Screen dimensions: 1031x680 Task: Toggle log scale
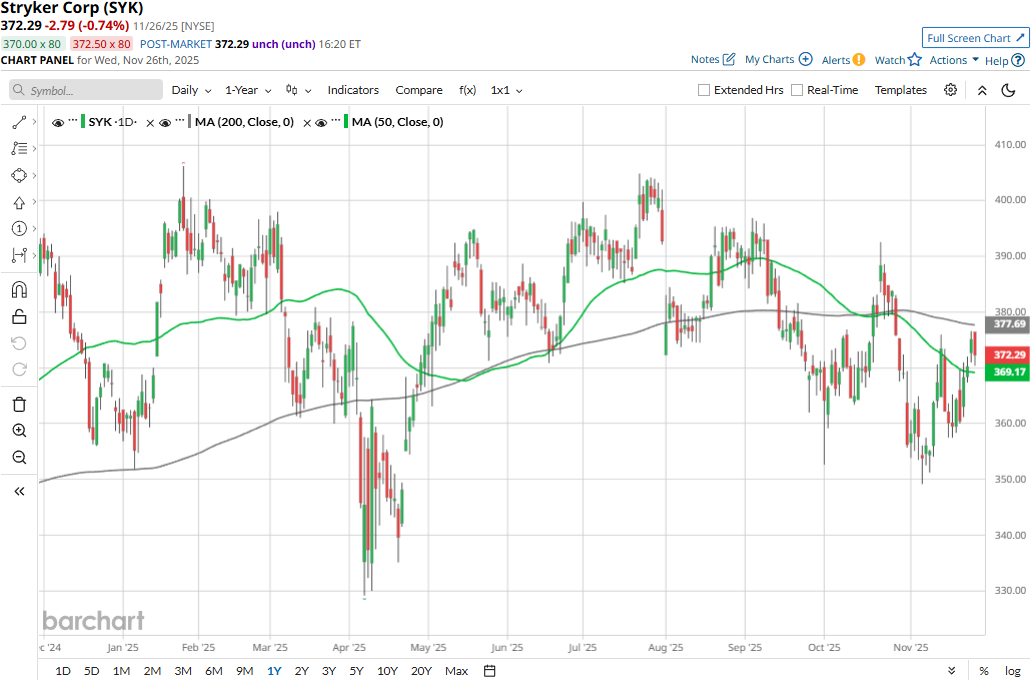coord(1013,671)
